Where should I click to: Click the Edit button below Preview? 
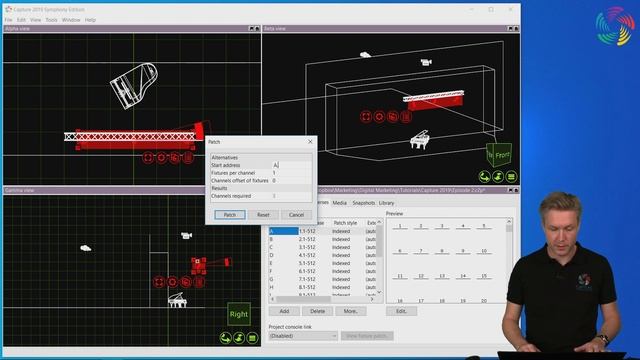[402, 311]
